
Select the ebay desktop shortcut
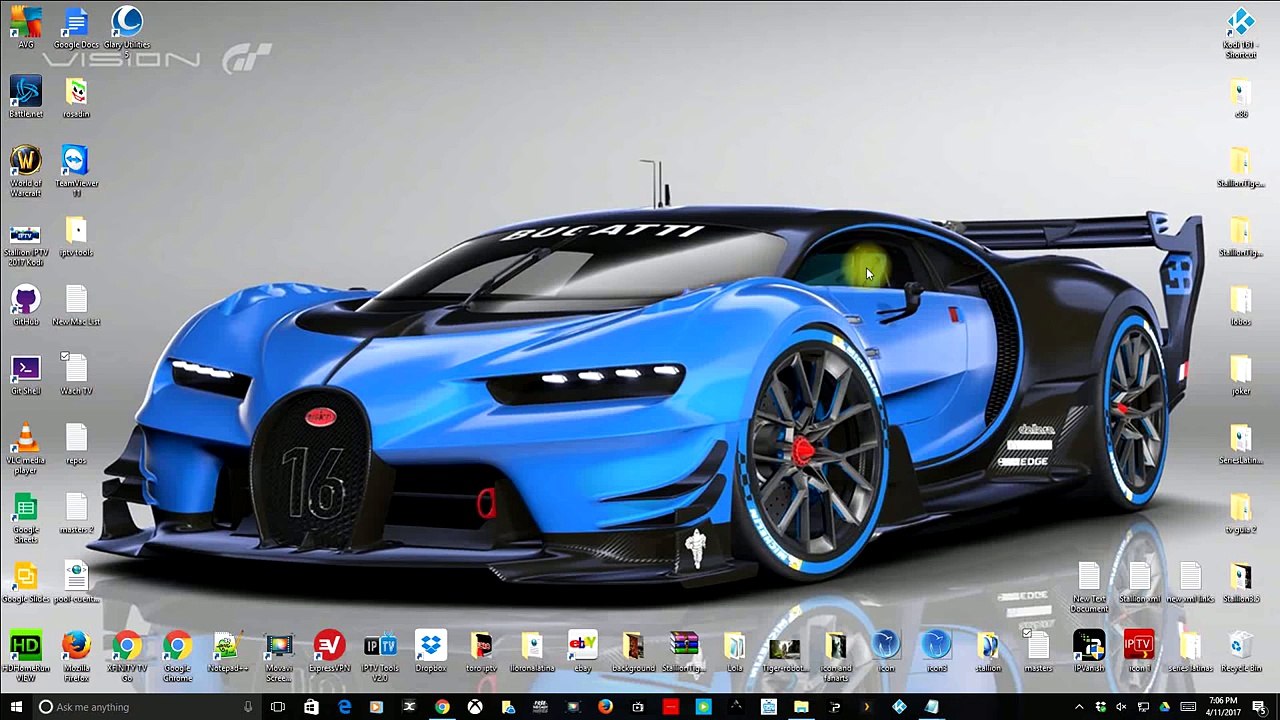(582, 652)
